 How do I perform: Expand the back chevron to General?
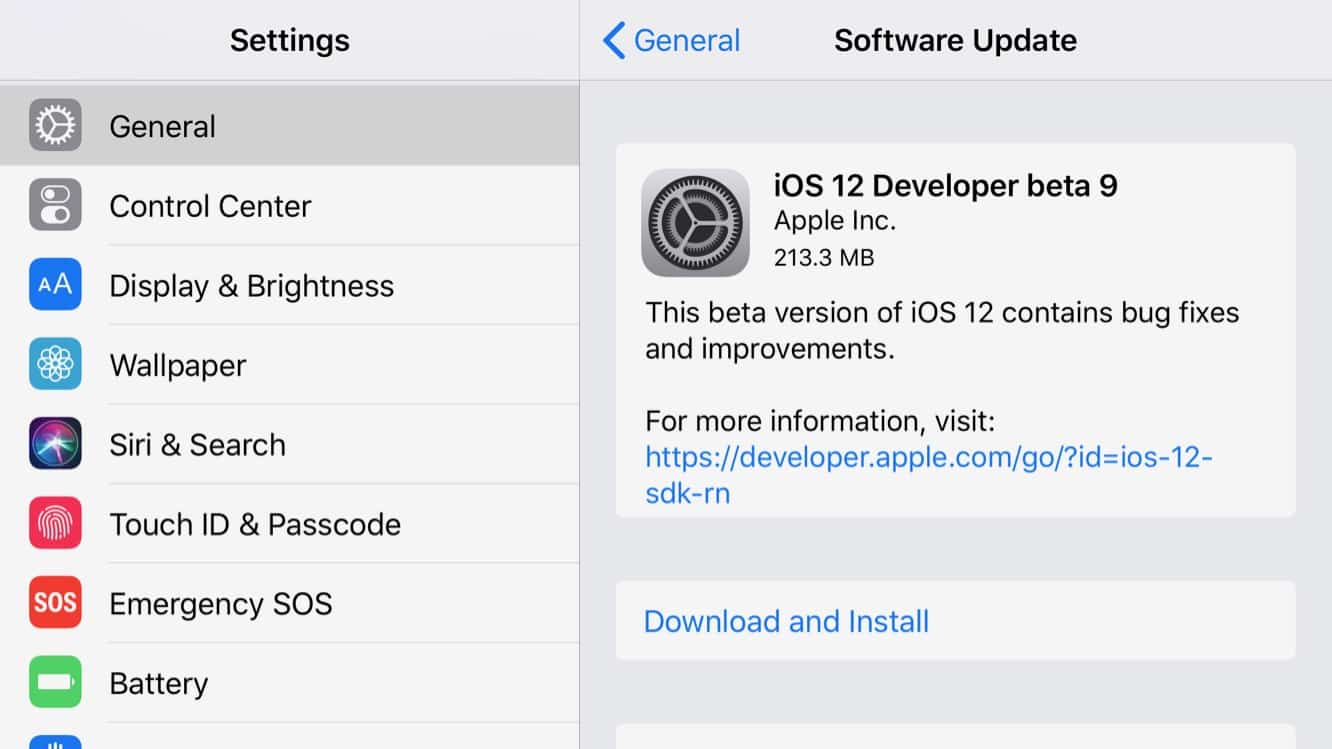click(612, 40)
